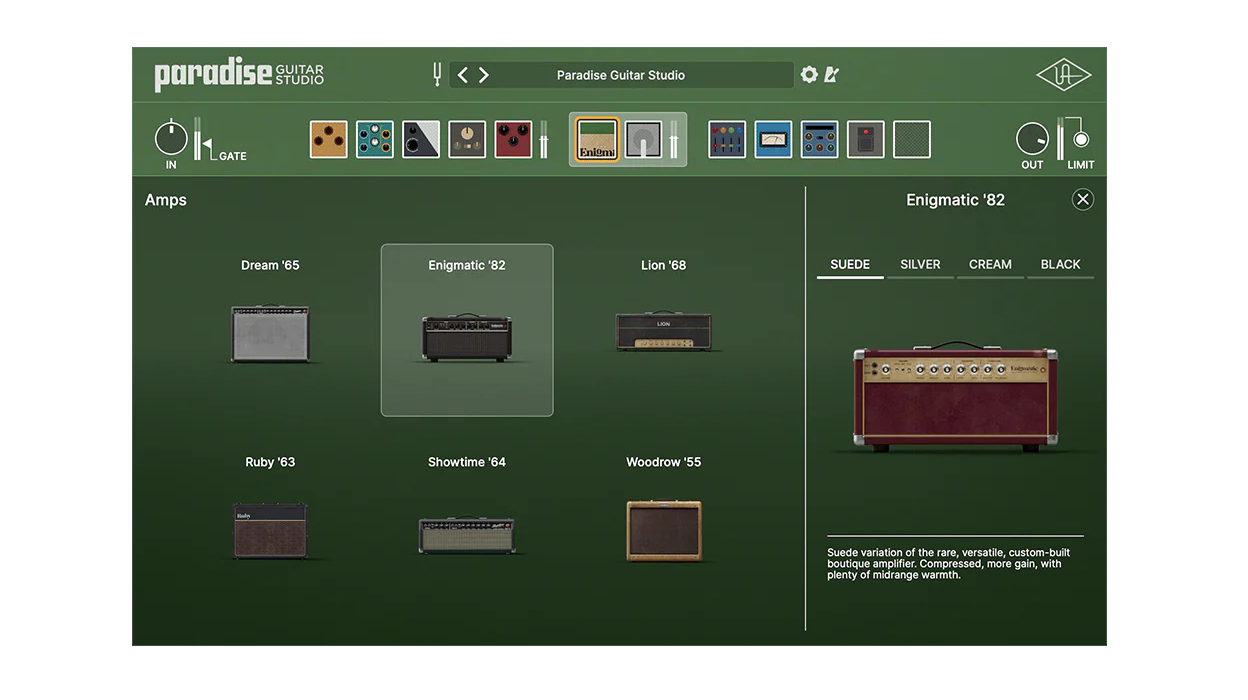Select the red two-knob pedal icon
This screenshot has width=1248, height=700.
(513, 140)
